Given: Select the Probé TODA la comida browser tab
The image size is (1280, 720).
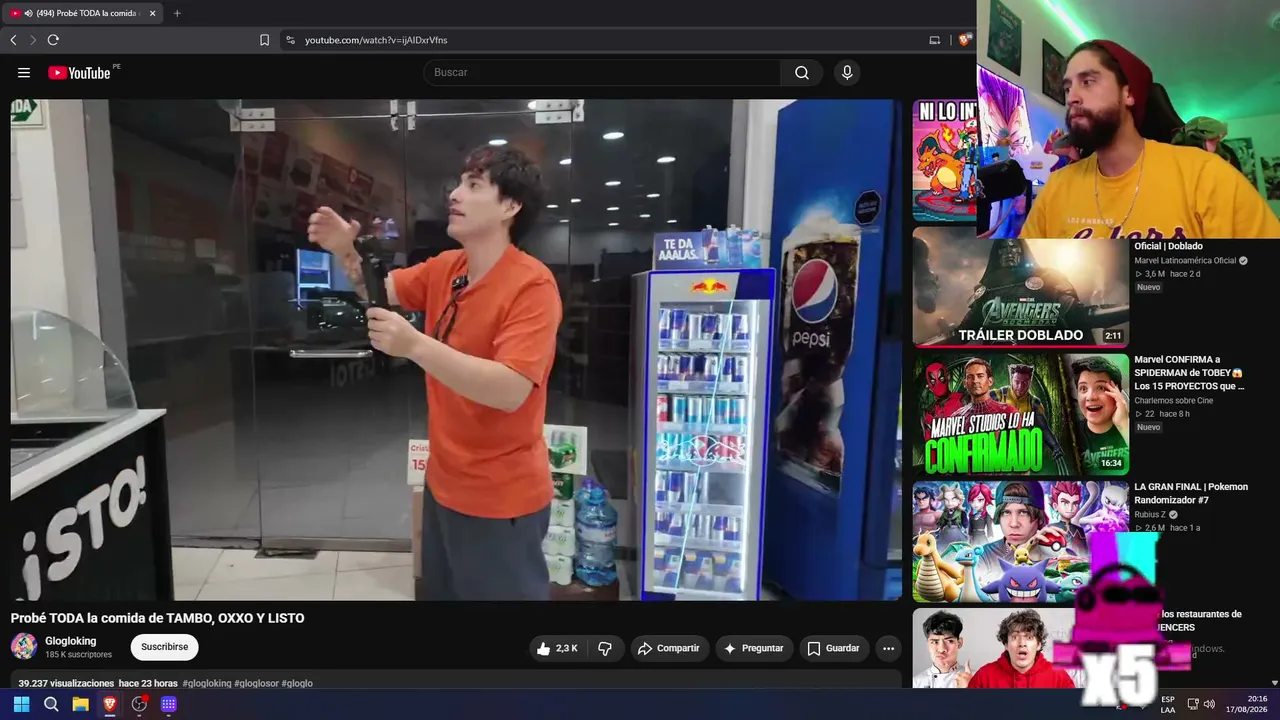Looking at the screenshot, I should coord(83,13).
